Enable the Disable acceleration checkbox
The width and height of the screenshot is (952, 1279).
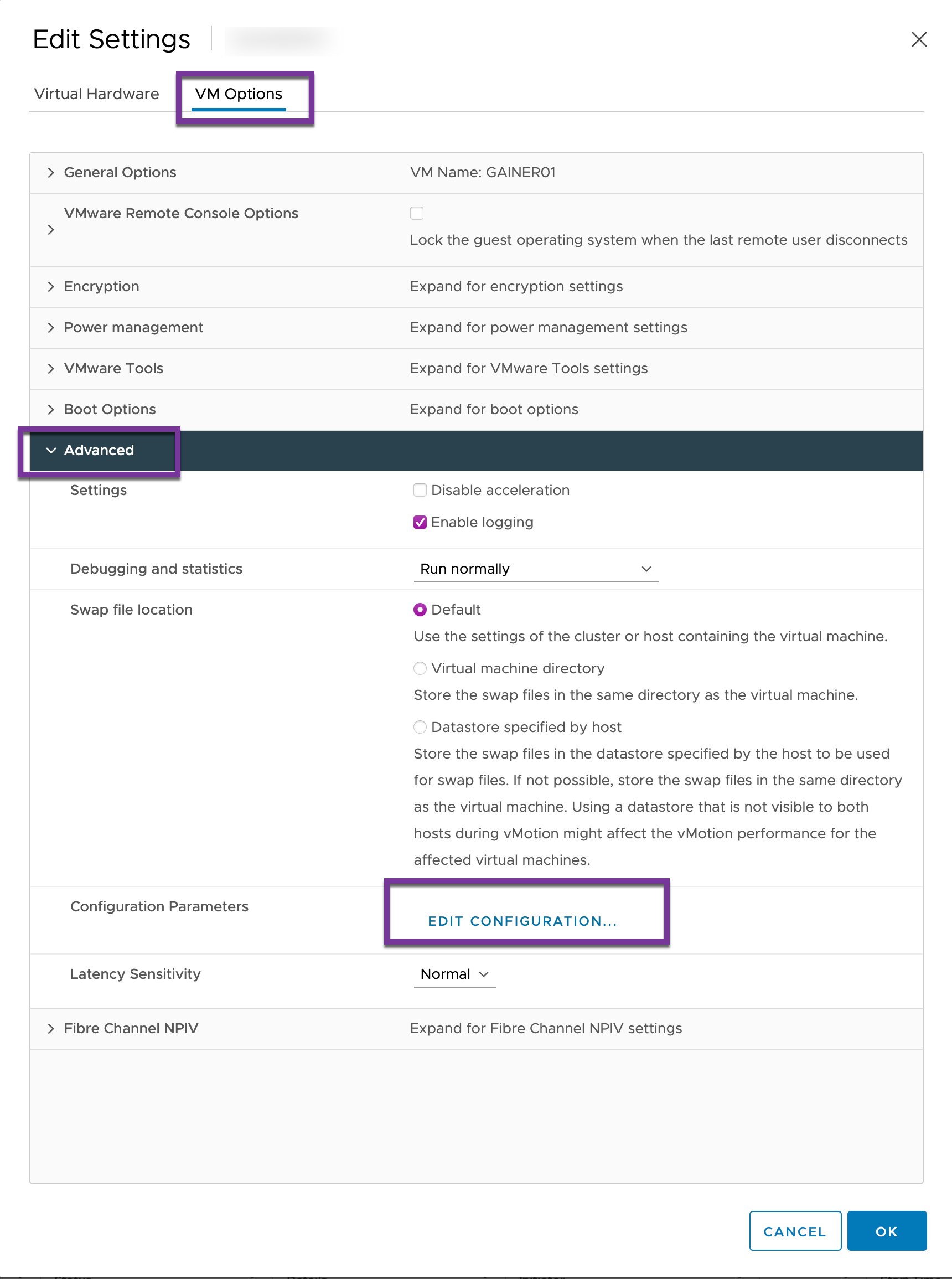pos(420,490)
